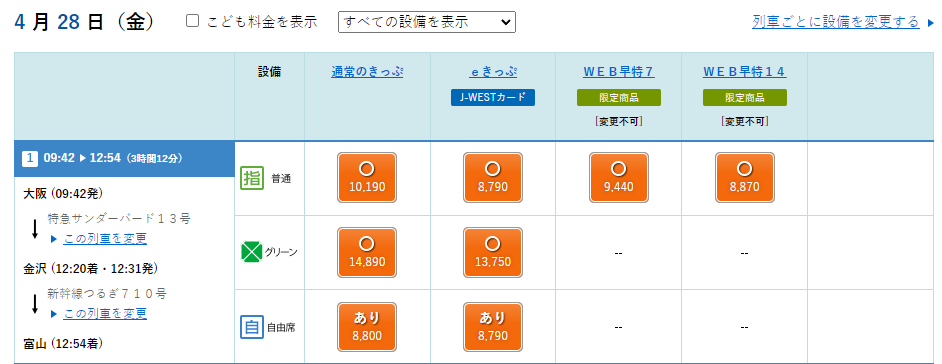Select 8,870 yen WEB早特14 ticket
This screenshot has height=364, width=942.
click(744, 178)
